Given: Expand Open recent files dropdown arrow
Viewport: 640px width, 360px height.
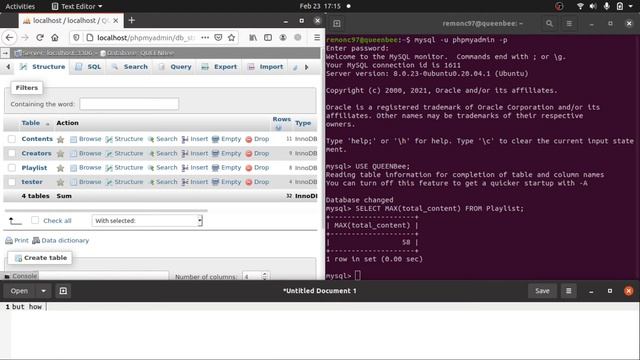Looking at the screenshot, I should tap(43, 291).
